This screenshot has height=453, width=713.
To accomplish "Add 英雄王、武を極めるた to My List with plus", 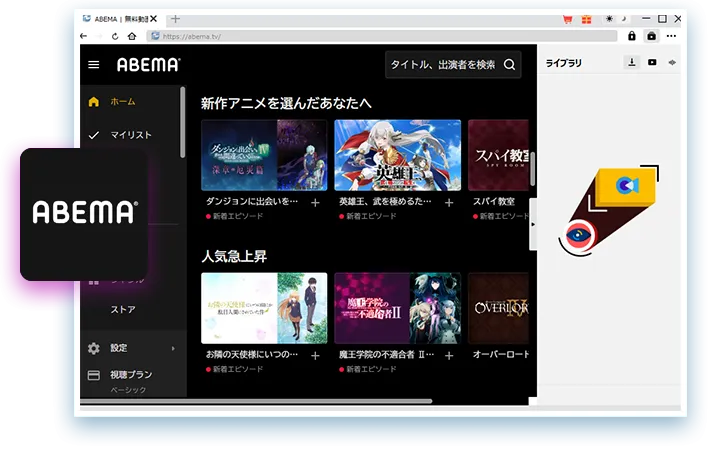I will (x=449, y=203).
